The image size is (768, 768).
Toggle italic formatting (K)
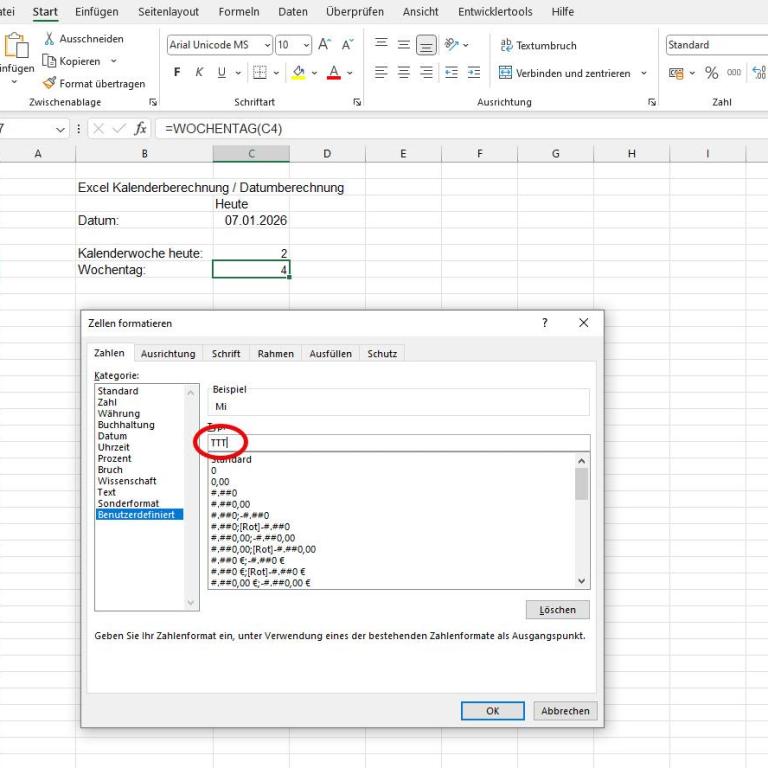click(199, 73)
